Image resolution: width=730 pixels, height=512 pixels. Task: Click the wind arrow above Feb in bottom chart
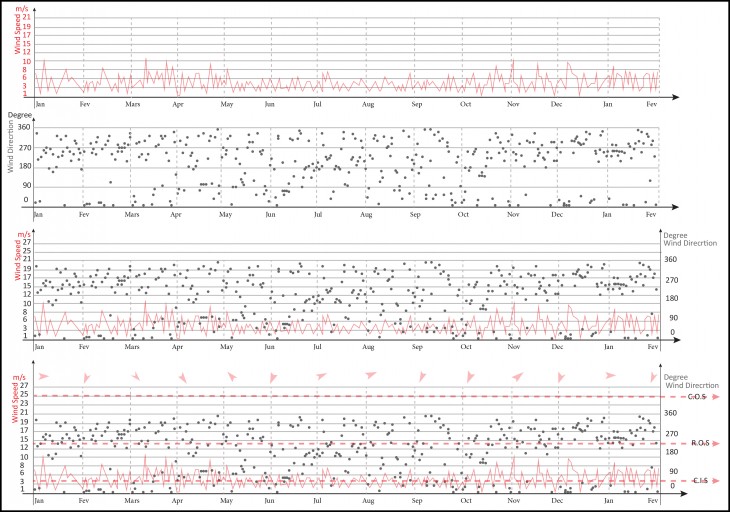point(86,377)
